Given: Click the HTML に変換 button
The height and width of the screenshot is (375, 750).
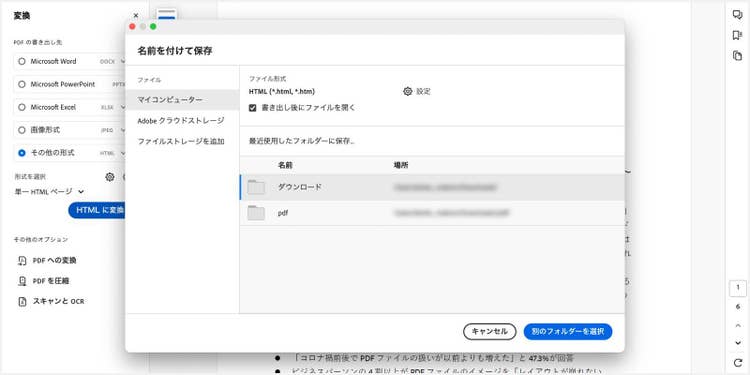Looking at the screenshot, I should pyautogui.click(x=97, y=210).
